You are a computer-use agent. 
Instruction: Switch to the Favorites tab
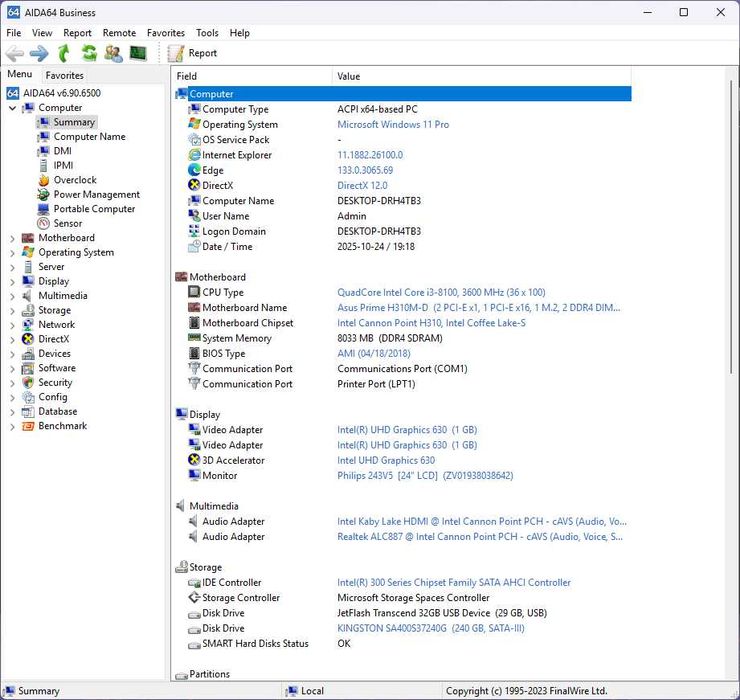(65, 75)
